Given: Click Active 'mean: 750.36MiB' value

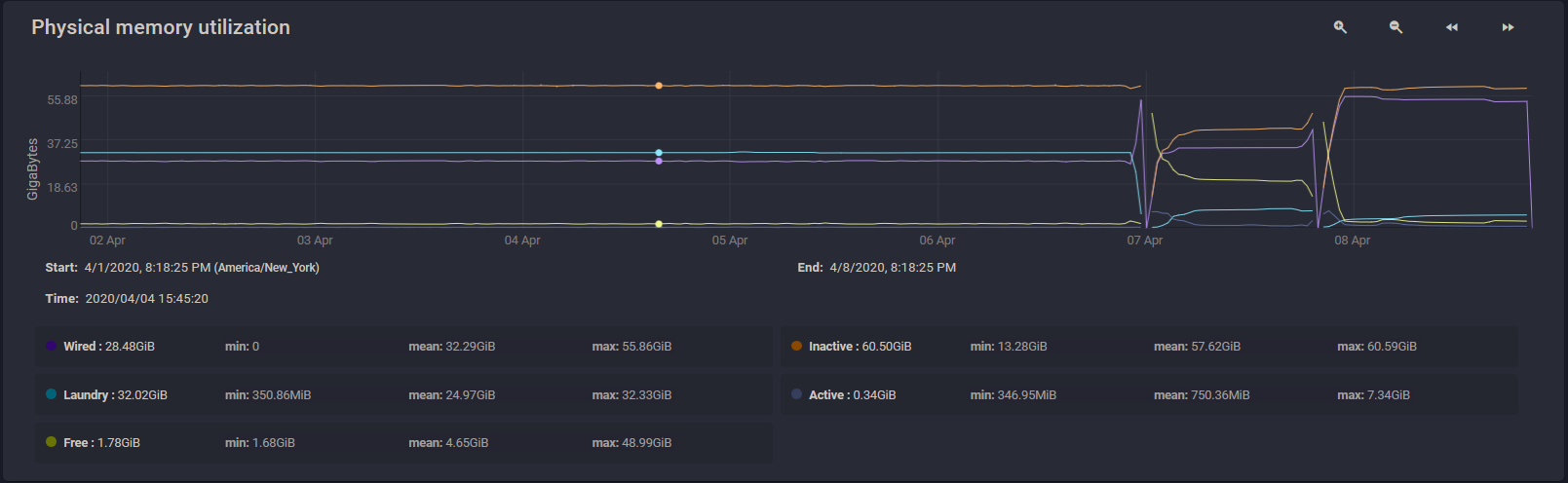Looking at the screenshot, I should [x=1202, y=395].
